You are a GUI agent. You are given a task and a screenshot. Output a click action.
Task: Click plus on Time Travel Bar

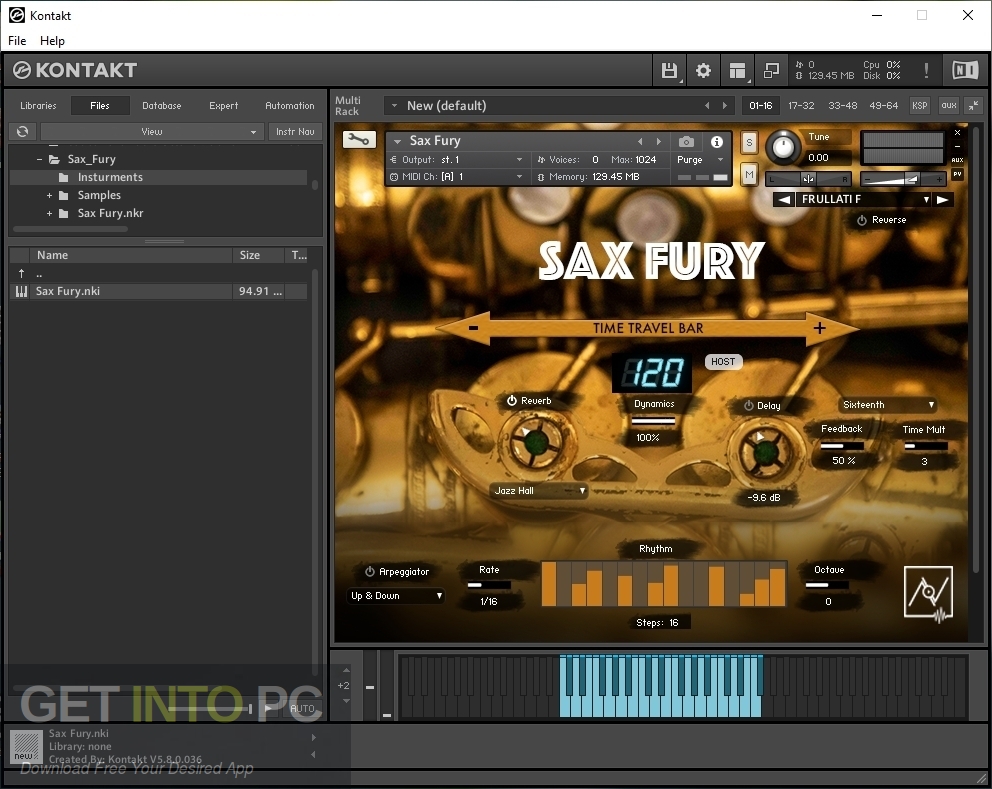(819, 328)
